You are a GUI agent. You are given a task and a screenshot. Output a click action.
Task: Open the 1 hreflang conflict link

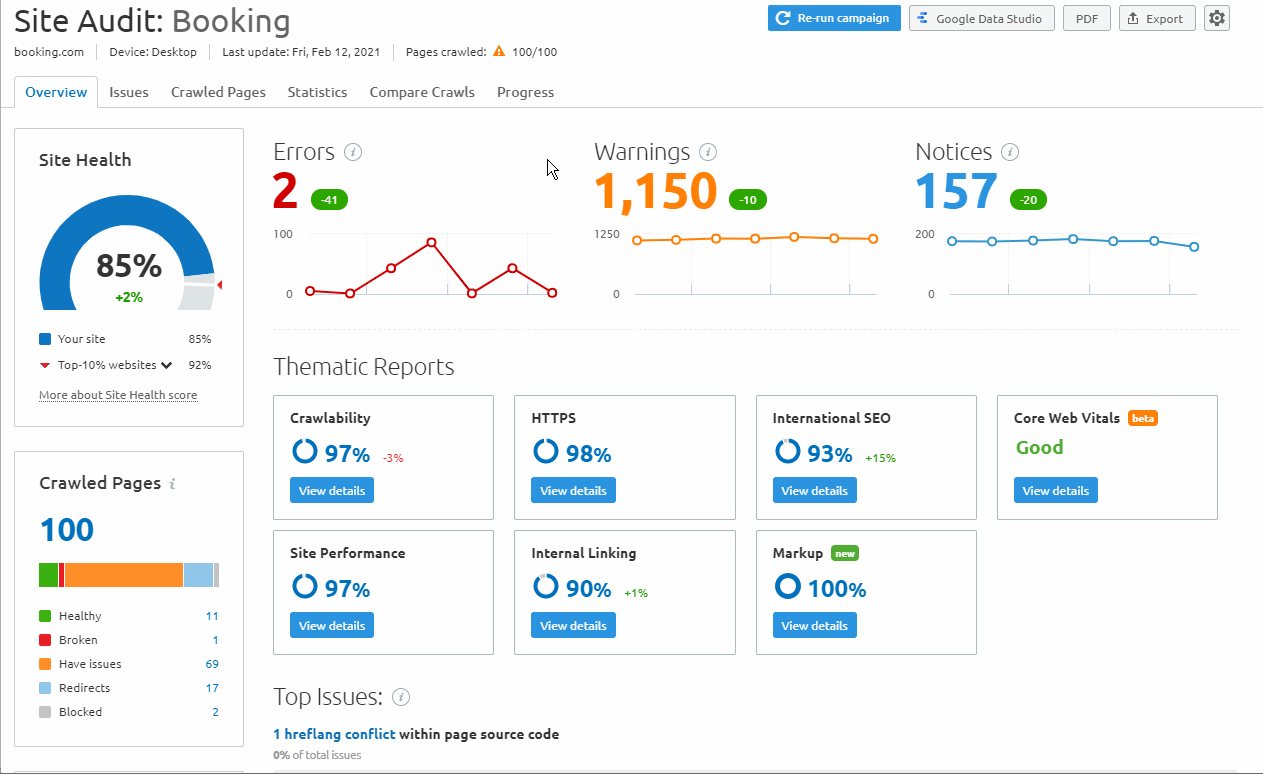(334, 734)
